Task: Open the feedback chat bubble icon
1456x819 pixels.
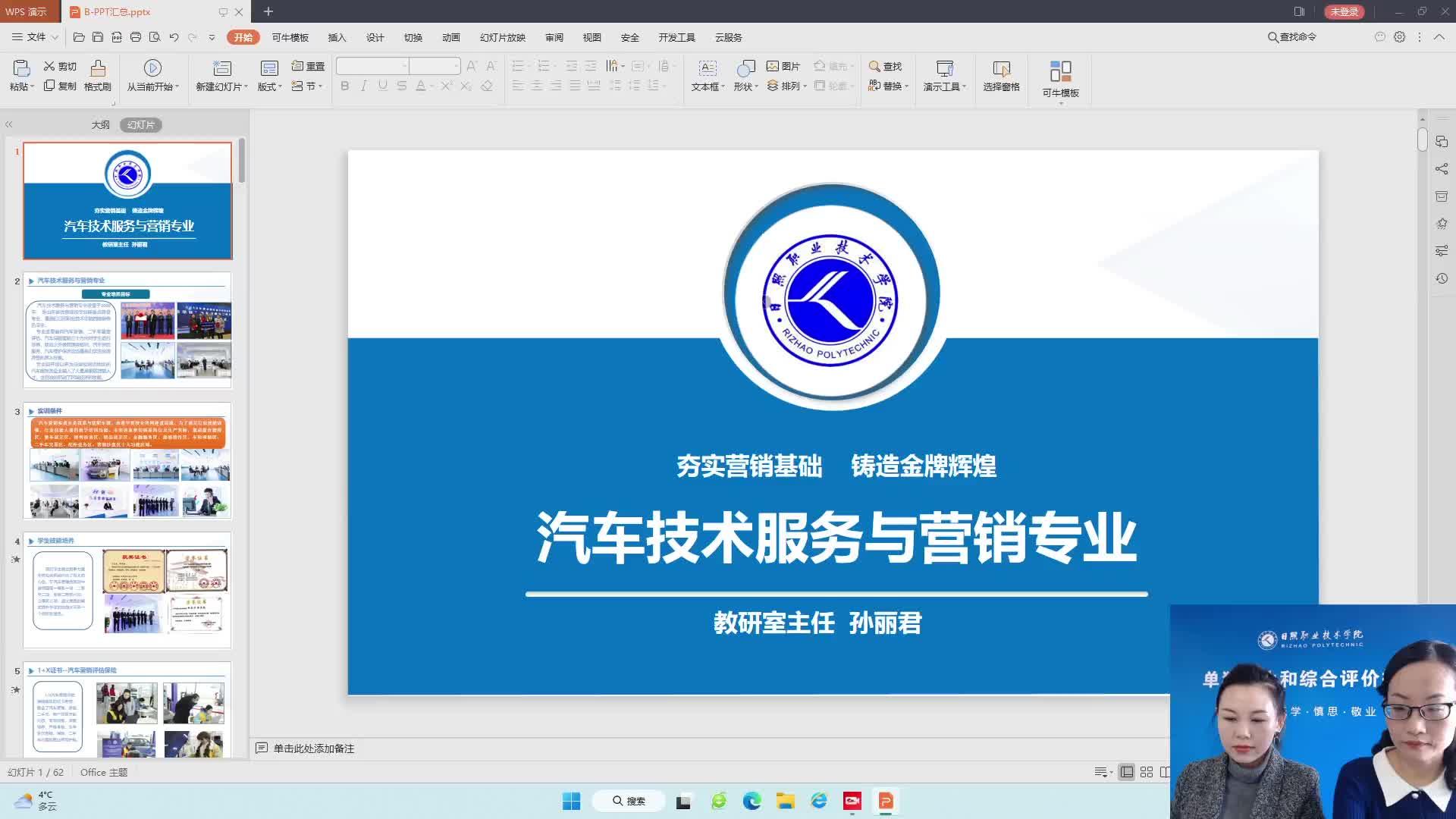Action: click(1379, 37)
